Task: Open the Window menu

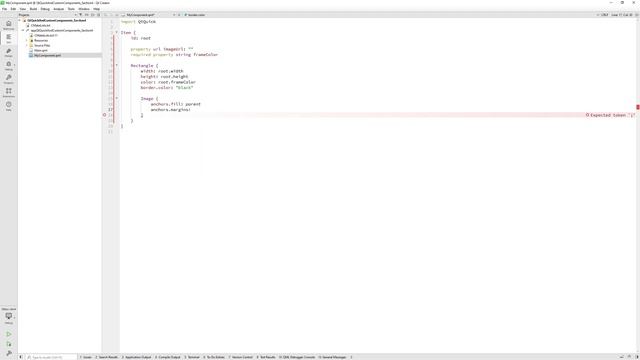Action: coord(84,9)
